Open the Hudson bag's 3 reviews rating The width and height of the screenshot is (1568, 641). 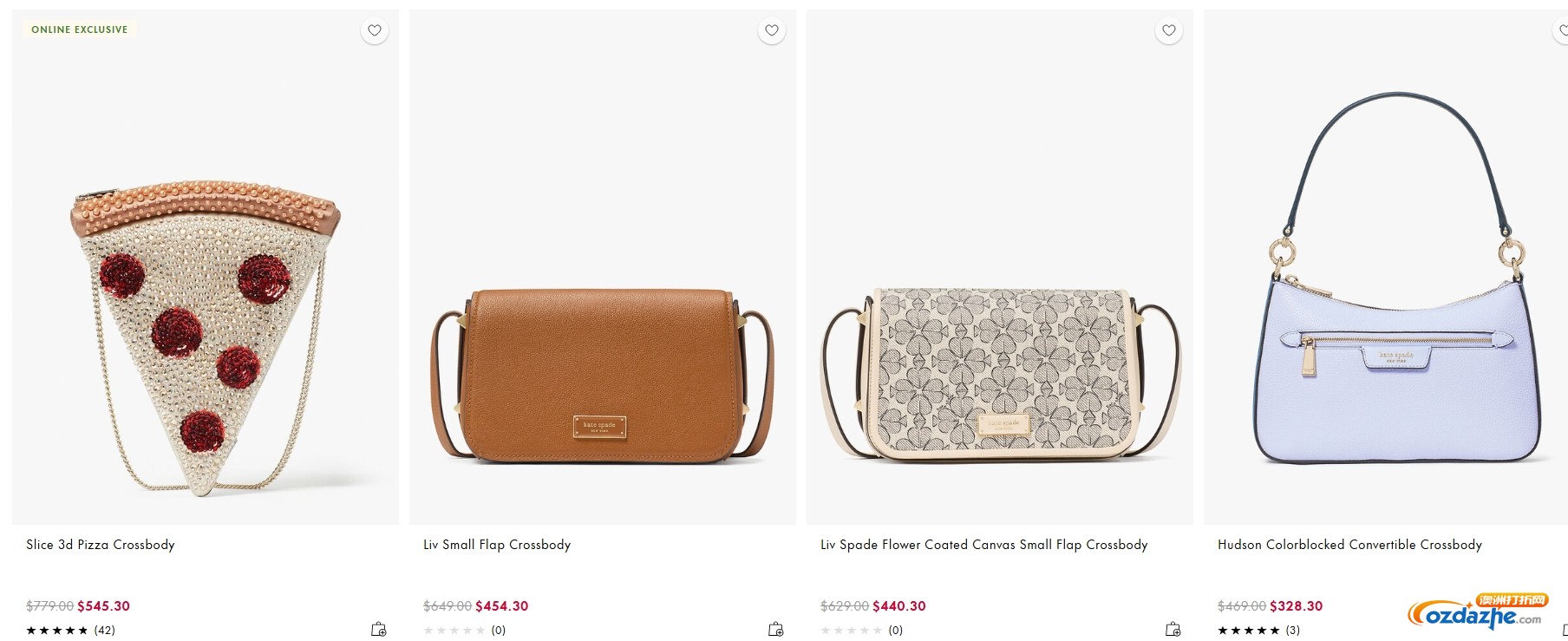(x=1258, y=631)
